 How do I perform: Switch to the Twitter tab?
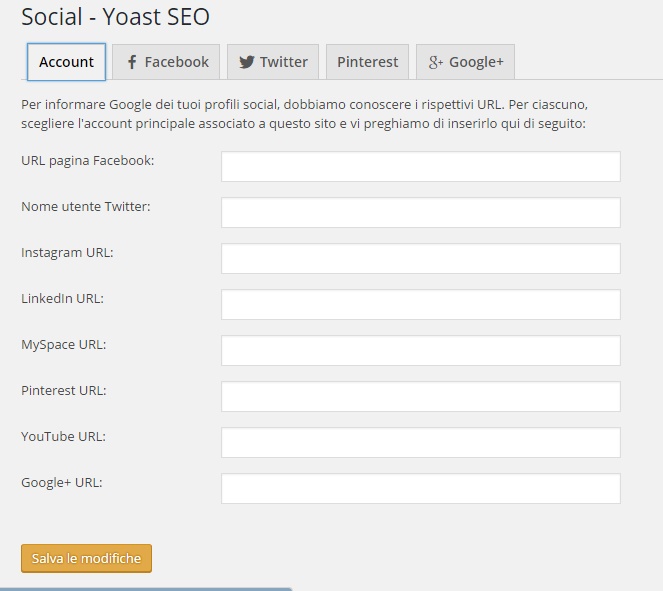point(273,62)
